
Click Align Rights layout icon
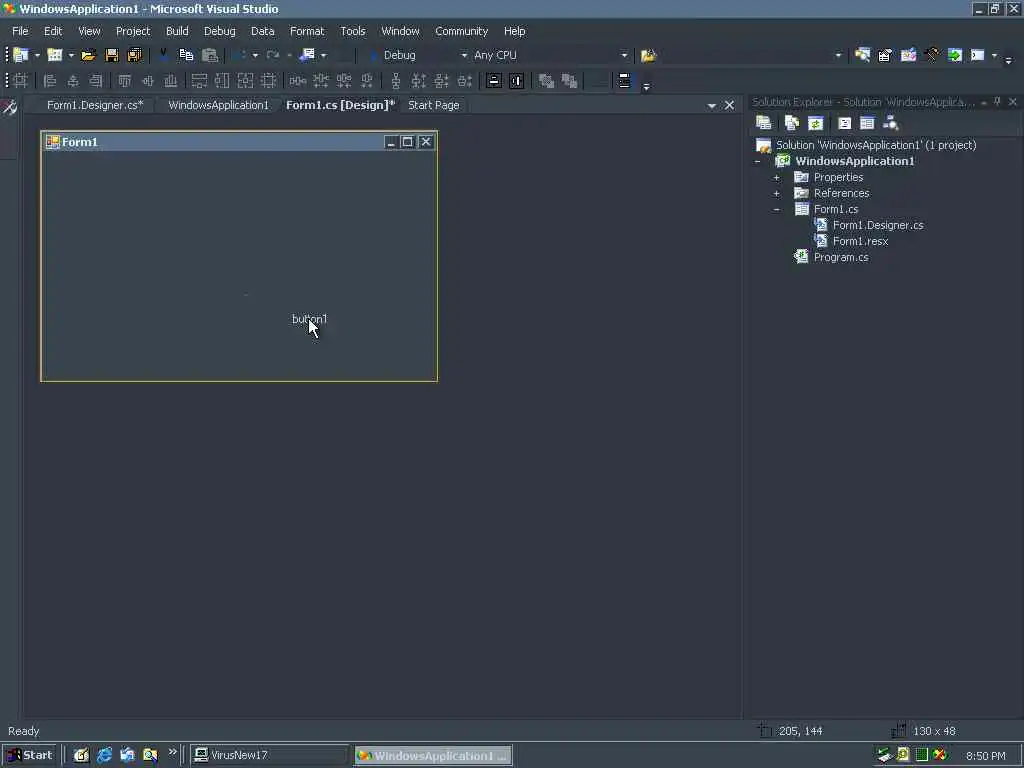coord(95,81)
